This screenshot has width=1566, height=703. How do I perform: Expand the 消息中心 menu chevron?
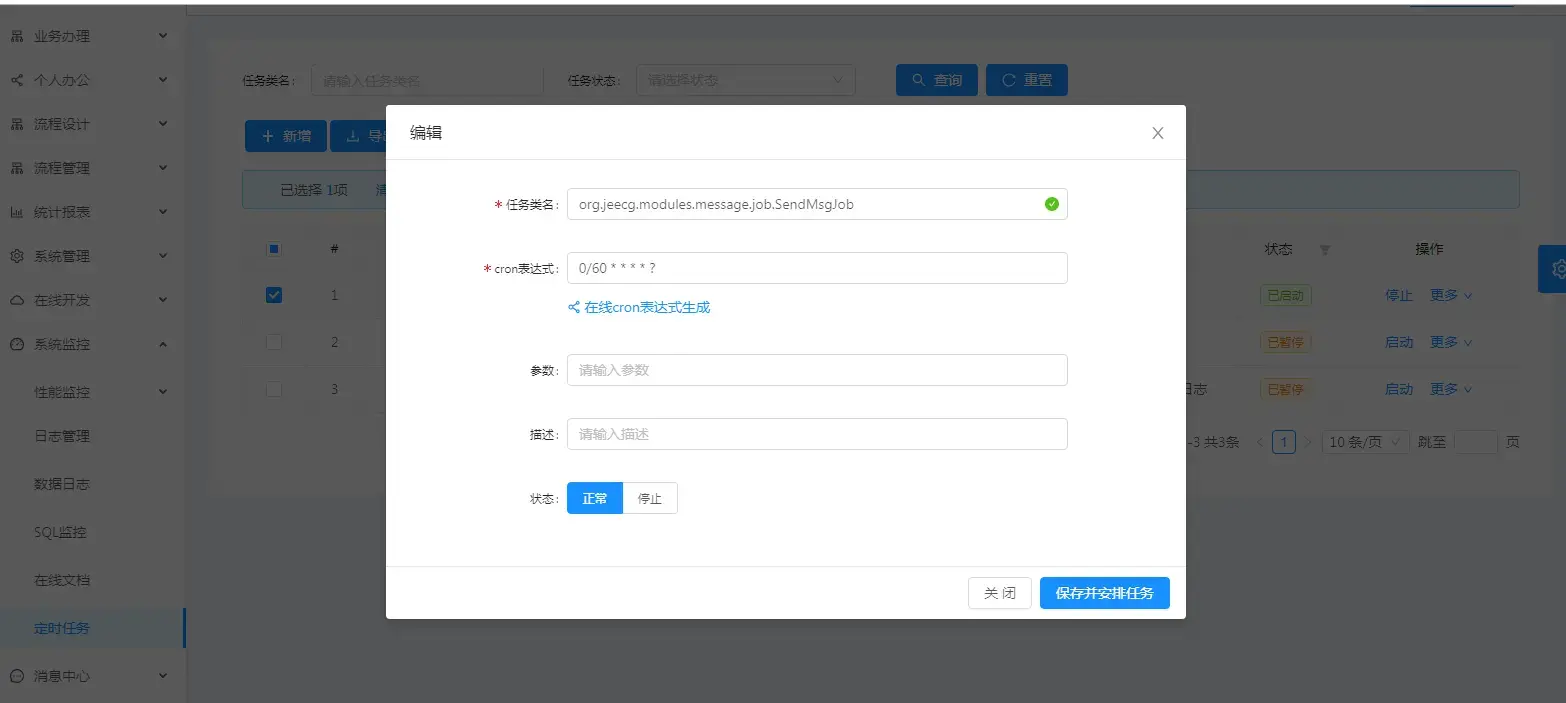[x=163, y=676]
